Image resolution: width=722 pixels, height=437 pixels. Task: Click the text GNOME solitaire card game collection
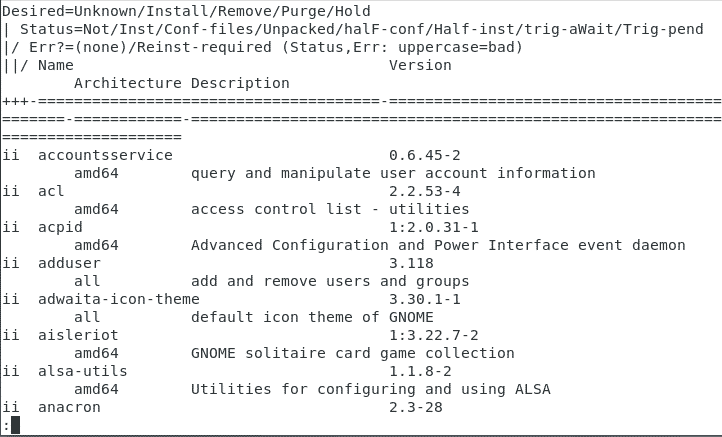[x=352, y=353]
